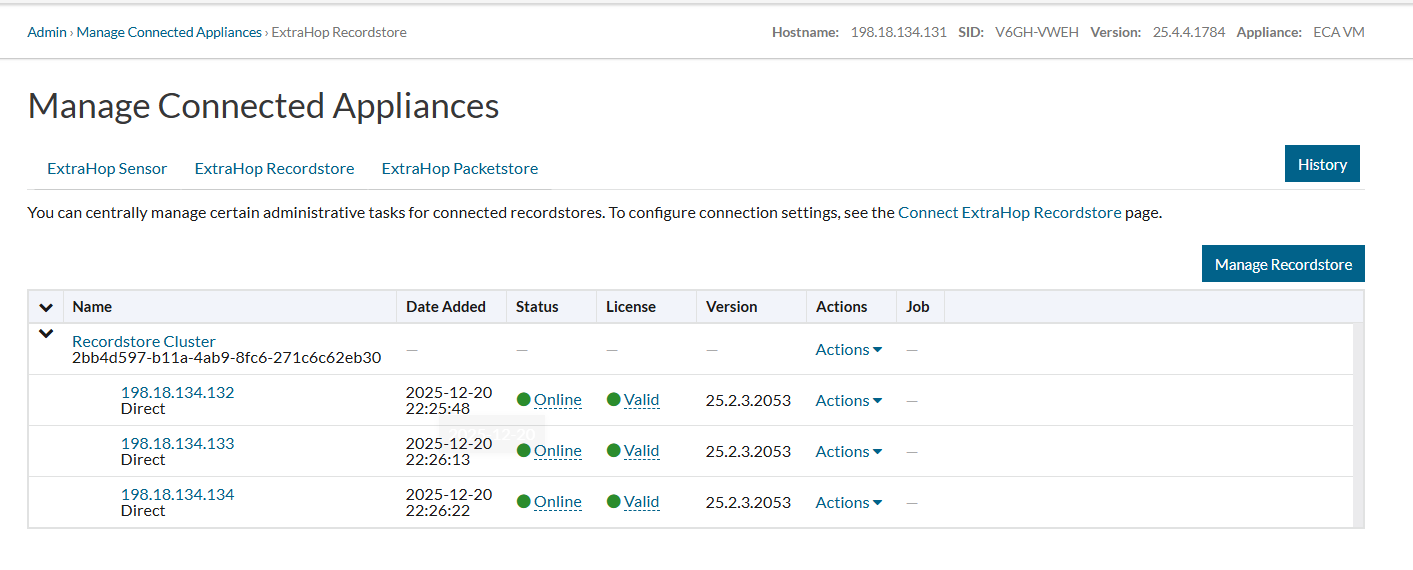Click date added 2025-12-20 22:25:48
Screen dimensions: 1413x570
(449, 400)
